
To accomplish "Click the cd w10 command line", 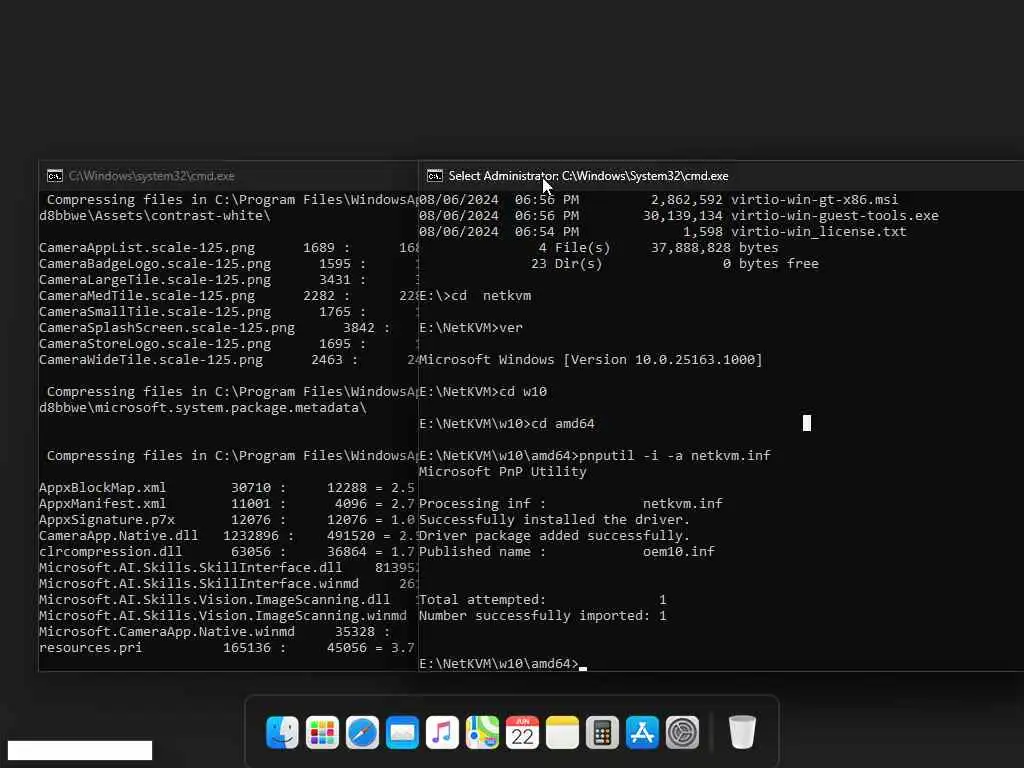I will tap(483, 392).
